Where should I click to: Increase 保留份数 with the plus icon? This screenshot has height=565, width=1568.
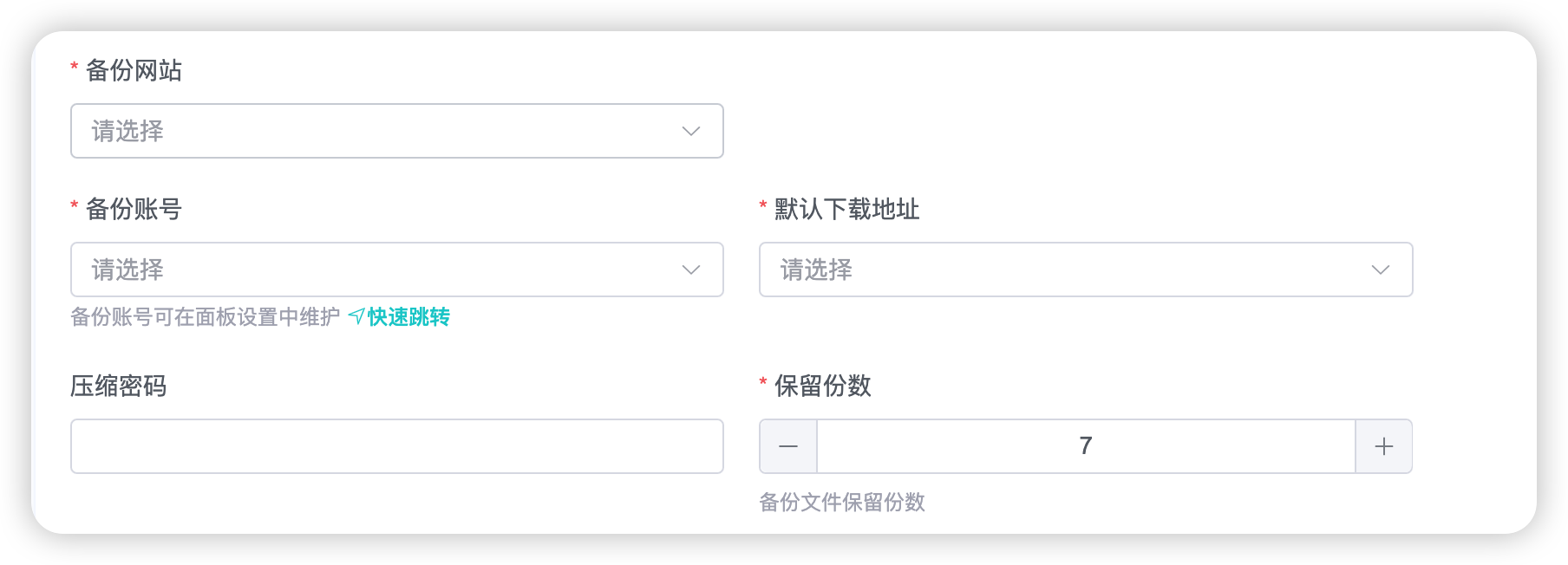tap(1384, 446)
